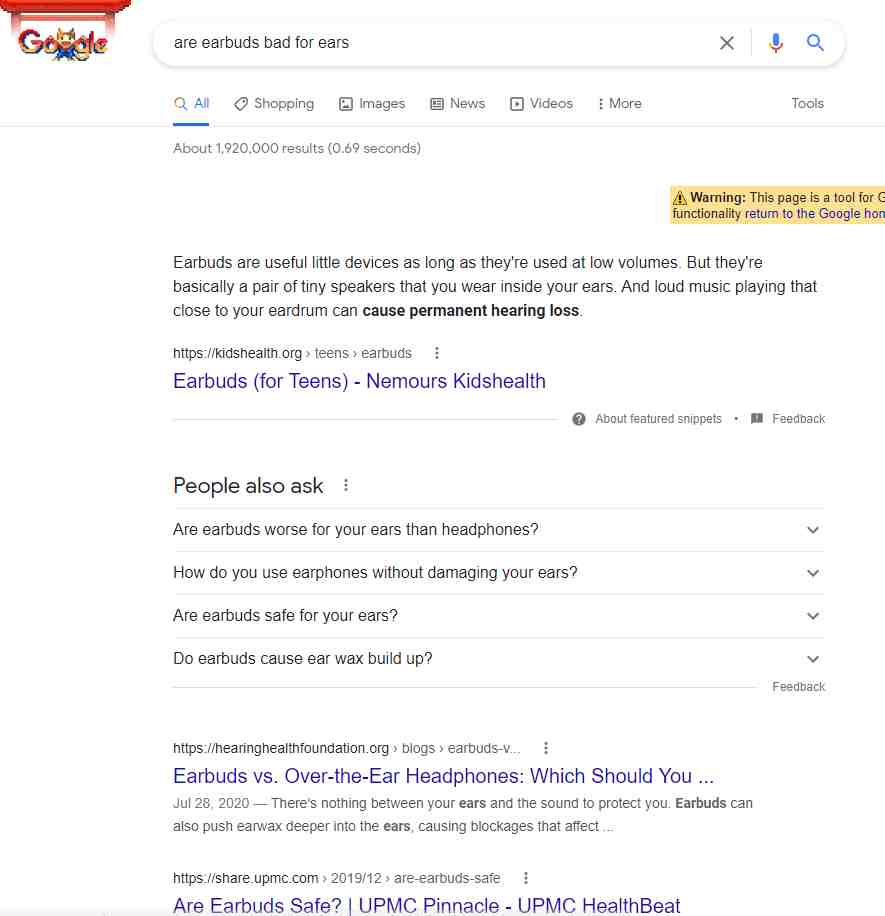This screenshot has width=885, height=916.
Task: Clear the search box with the X icon
Action: pyautogui.click(x=726, y=43)
